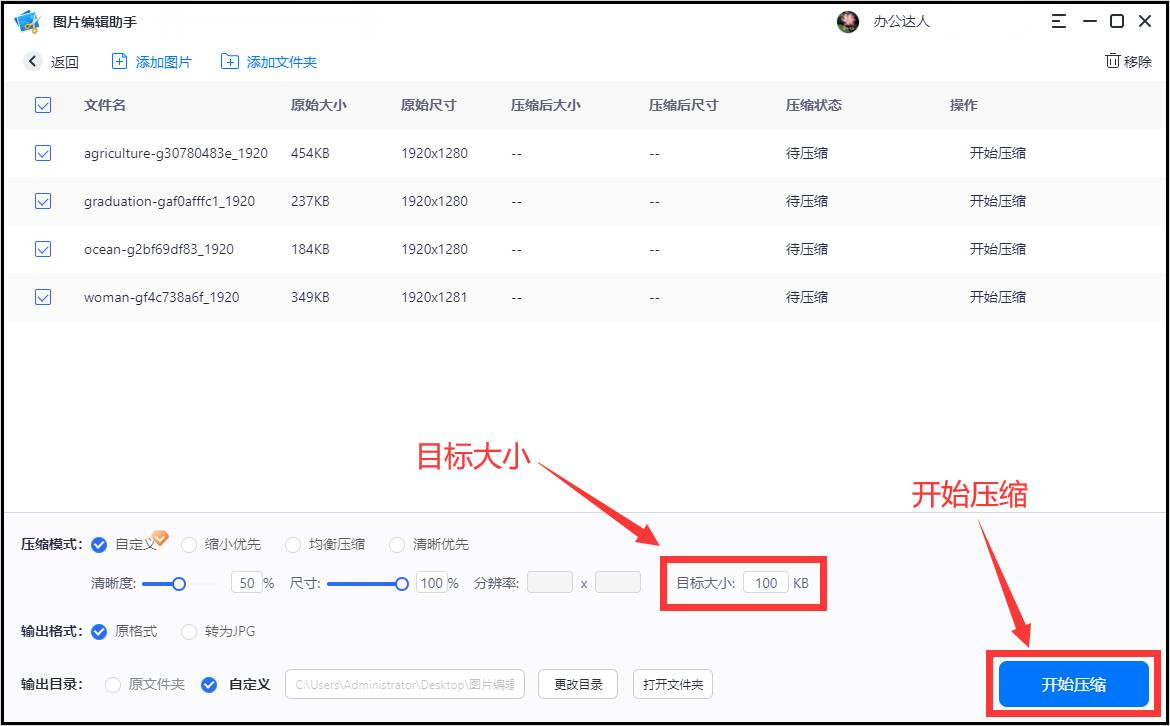This screenshot has width=1170, height=726.
Task: Uncheck the woman-gf4c738a6f_1920 row checkbox
Action: click(x=43, y=297)
